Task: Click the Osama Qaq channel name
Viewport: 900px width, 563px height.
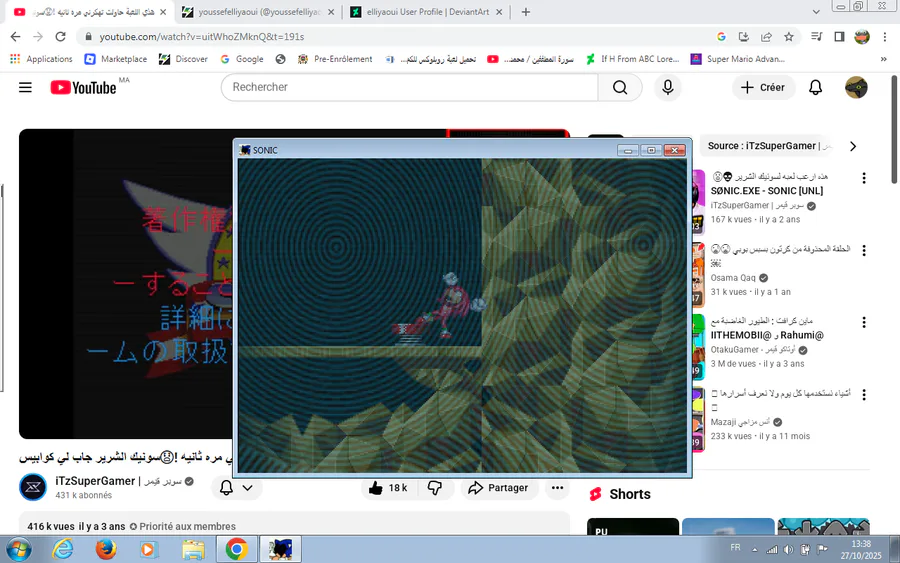Action: [733, 278]
